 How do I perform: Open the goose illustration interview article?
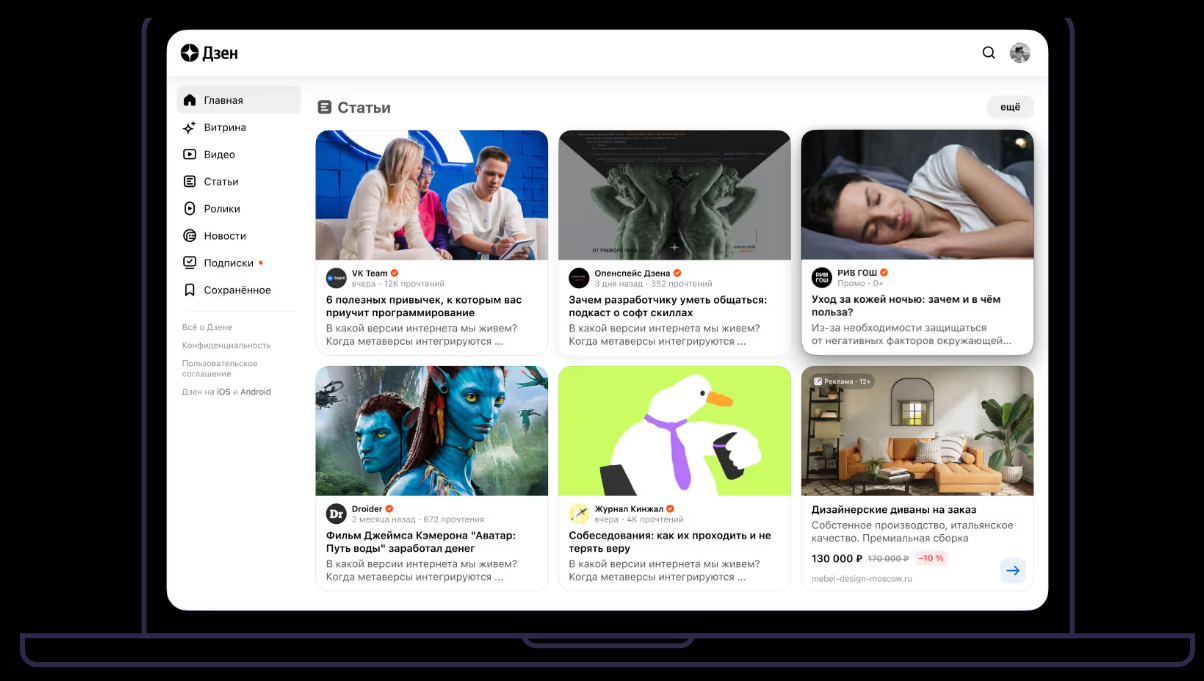pyautogui.click(x=674, y=430)
